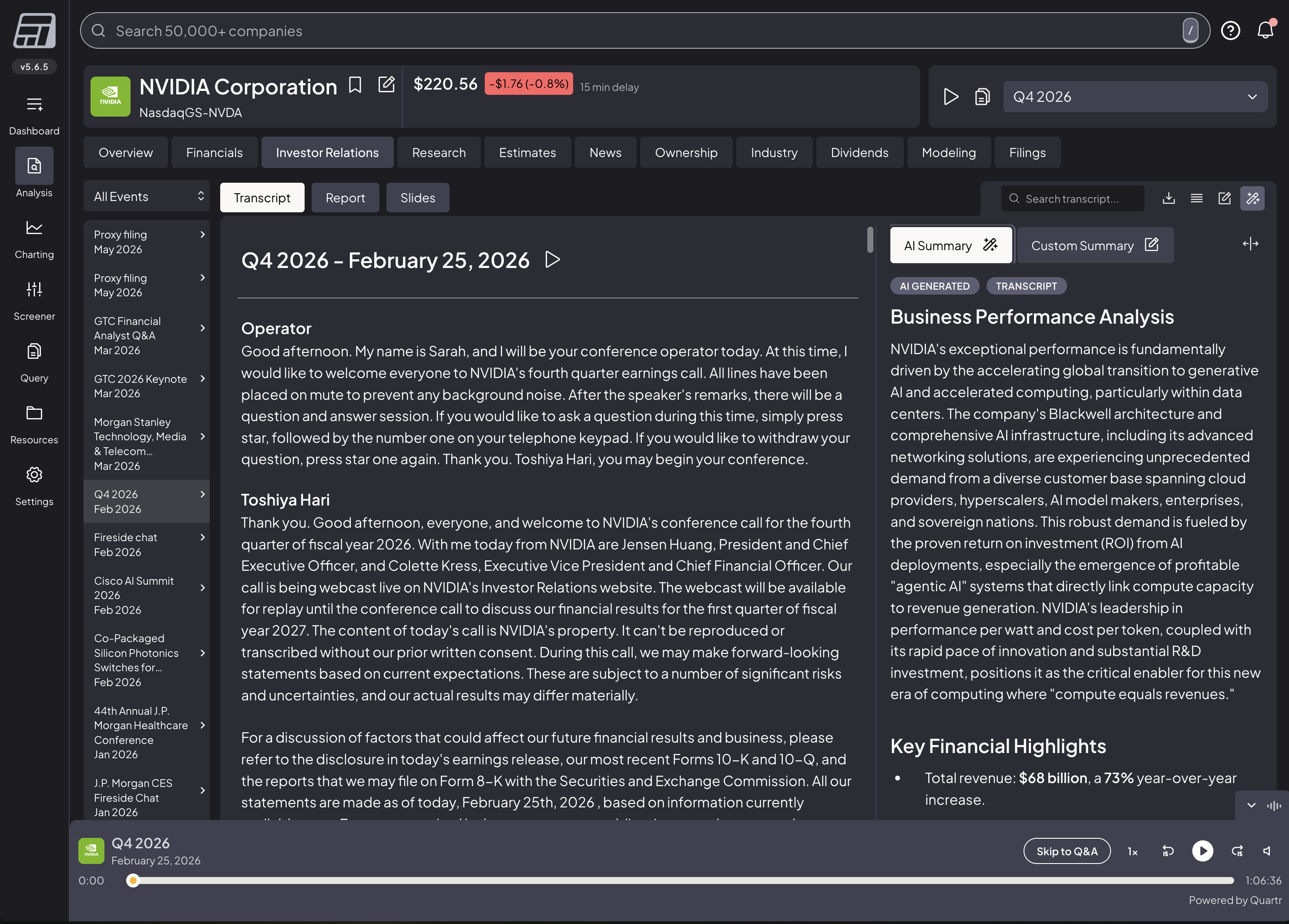The image size is (1289, 924).
Task: Open the Resources folder icon
Action: 34,413
